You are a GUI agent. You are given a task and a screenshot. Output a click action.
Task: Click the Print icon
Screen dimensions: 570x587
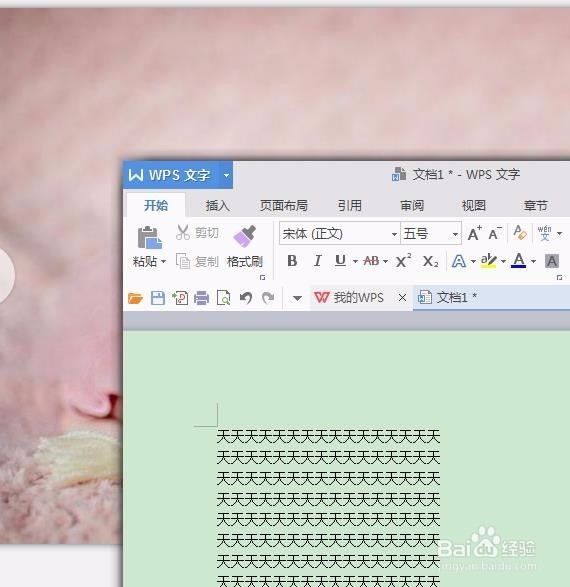[x=201, y=298]
